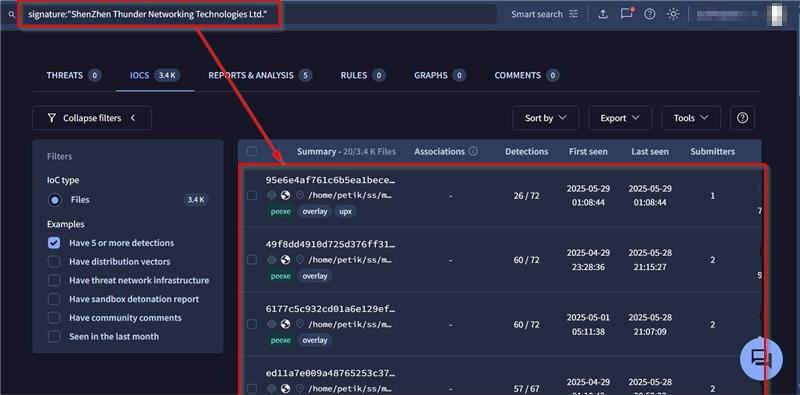The width and height of the screenshot is (800, 395).
Task: Open the GRAPHS tab
Action: 440,76
